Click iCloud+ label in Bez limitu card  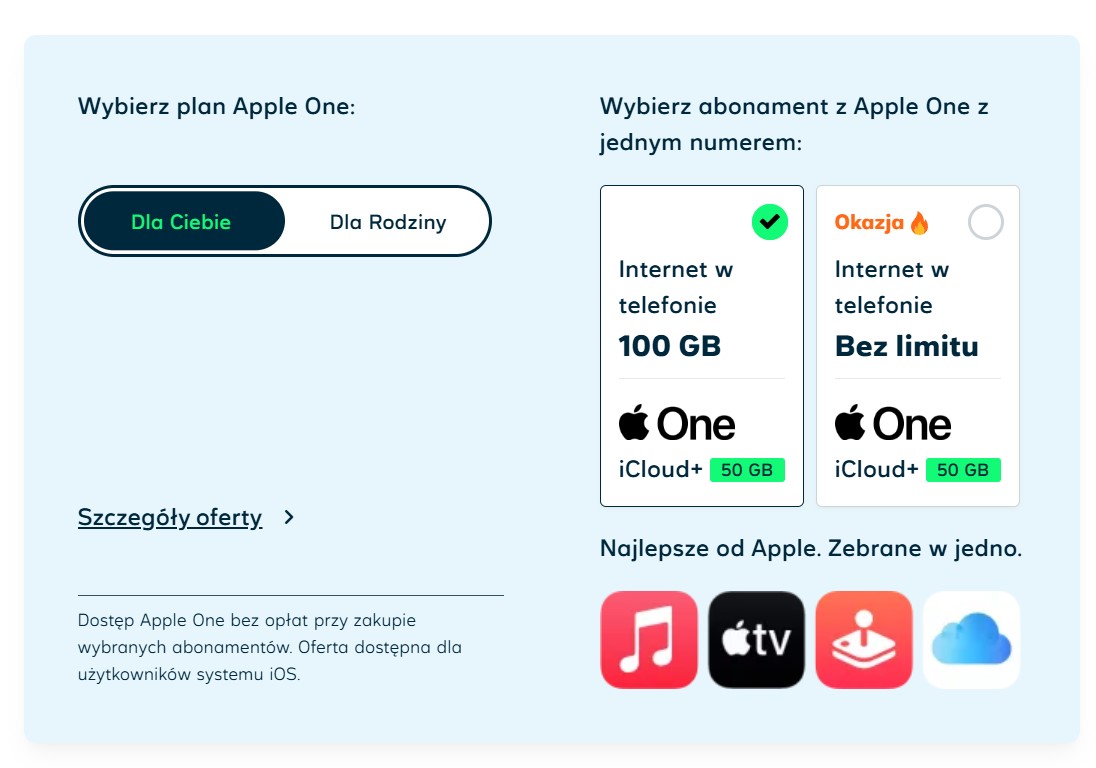[876, 469]
